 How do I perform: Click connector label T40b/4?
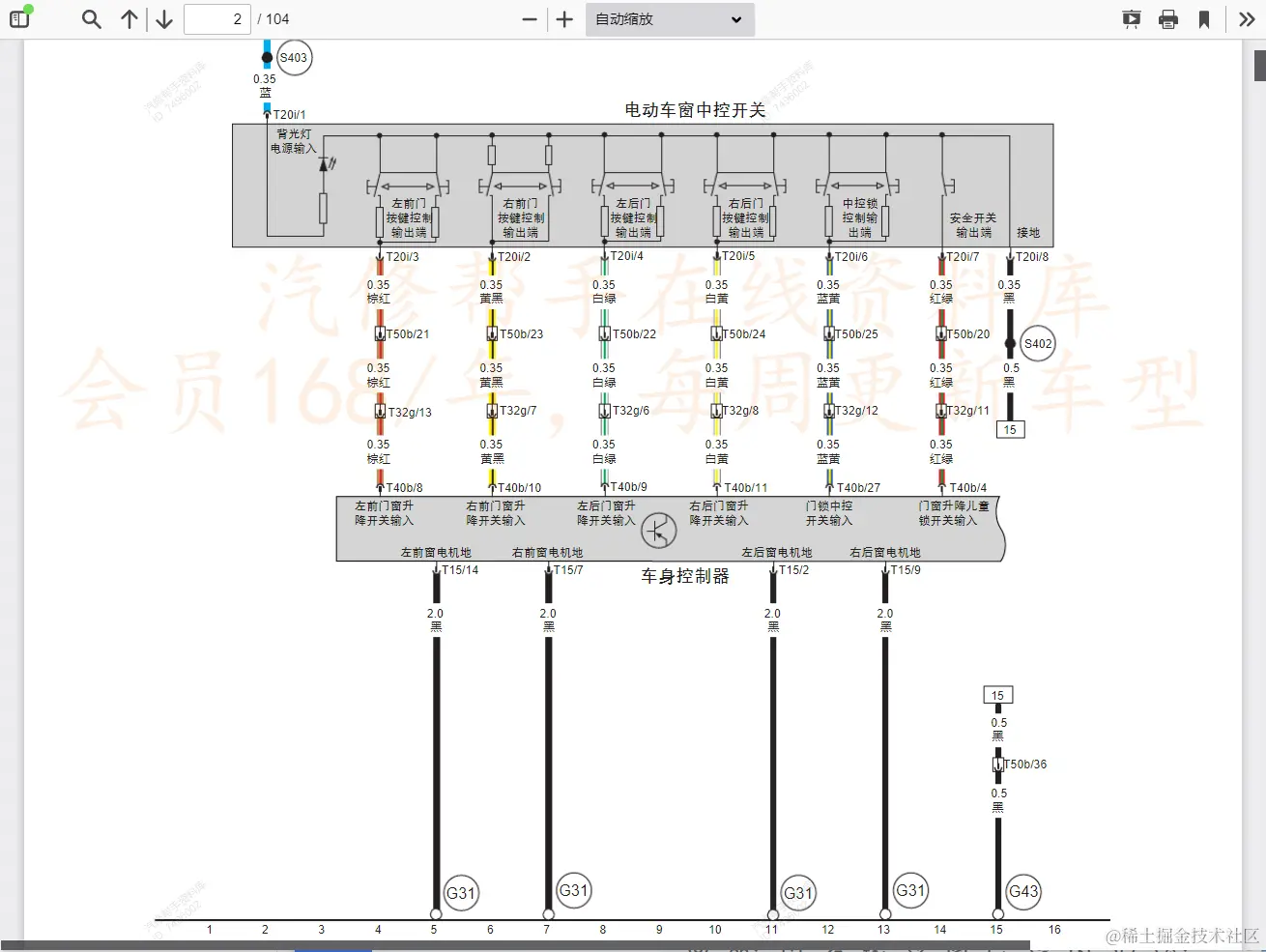pyautogui.click(x=967, y=488)
